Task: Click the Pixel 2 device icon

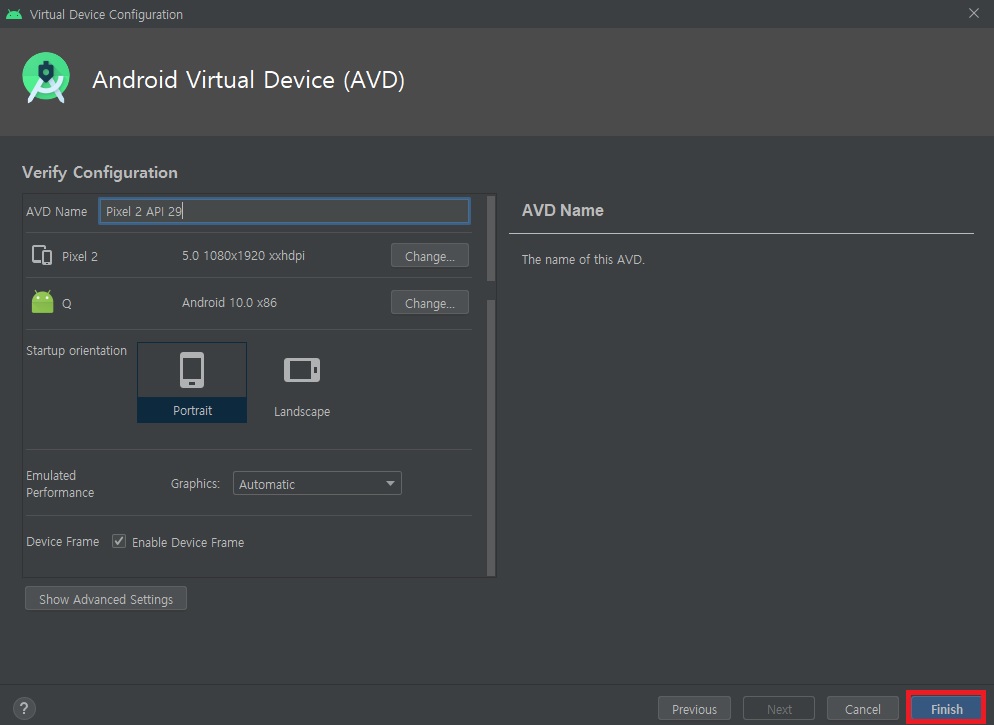Action: click(42, 255)
